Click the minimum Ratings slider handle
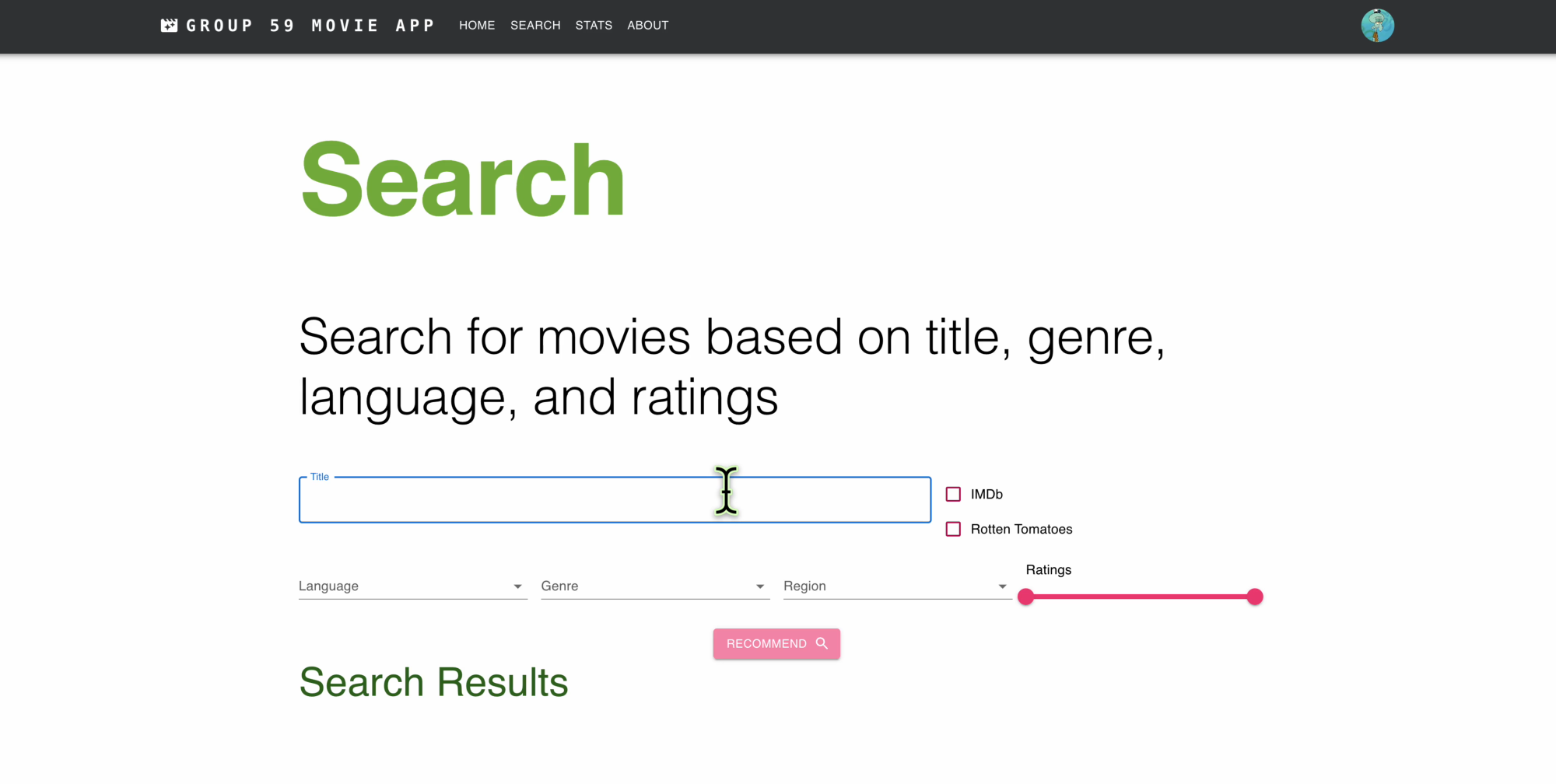This screenshot has width=1556, height=784. [1026, 597]
